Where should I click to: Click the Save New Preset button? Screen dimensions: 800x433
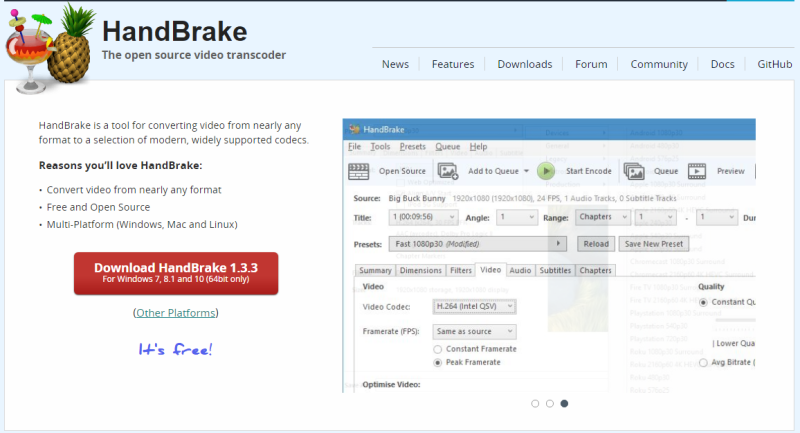pos(654,244)
